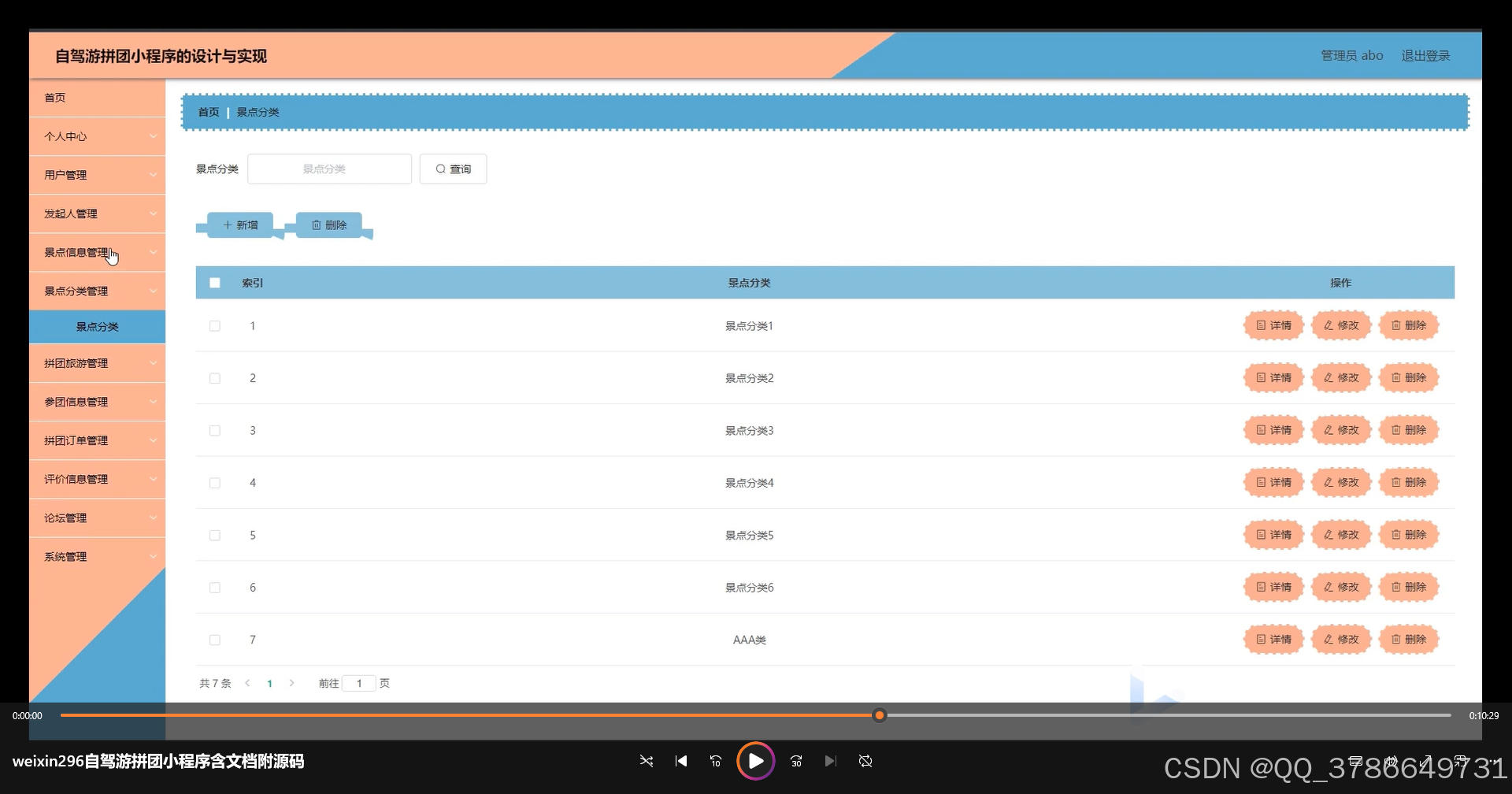Image resolution: width=1512 pixels, height=794 pixels.
Task: Click the shuffle icon in player controls
Action: pos(647,761)
